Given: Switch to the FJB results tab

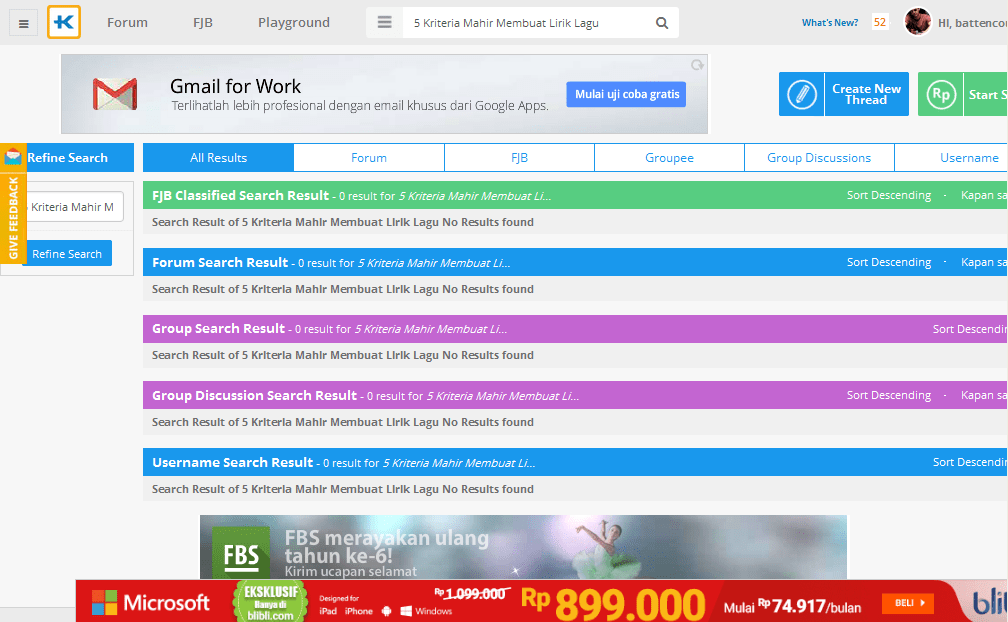Looking at the screenshot, I should click(x=519, y=158).
